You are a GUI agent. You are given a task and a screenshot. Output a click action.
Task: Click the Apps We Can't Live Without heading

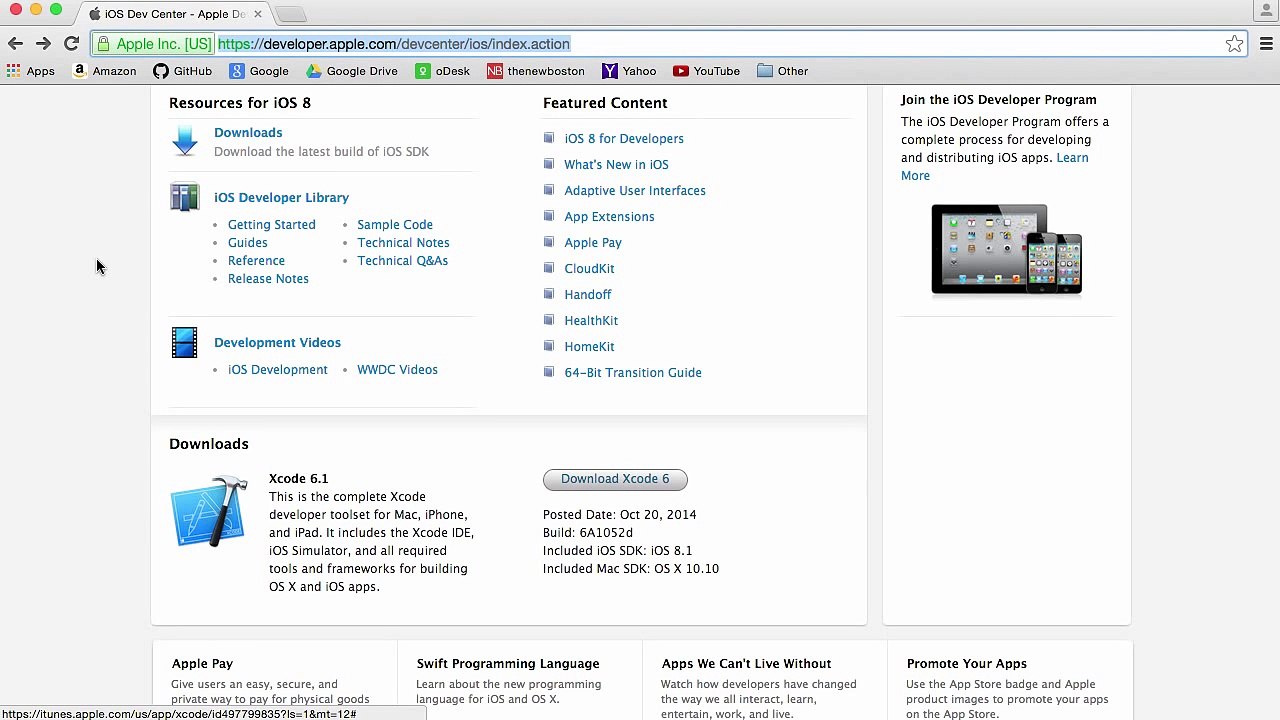click(x=746, y=664)
